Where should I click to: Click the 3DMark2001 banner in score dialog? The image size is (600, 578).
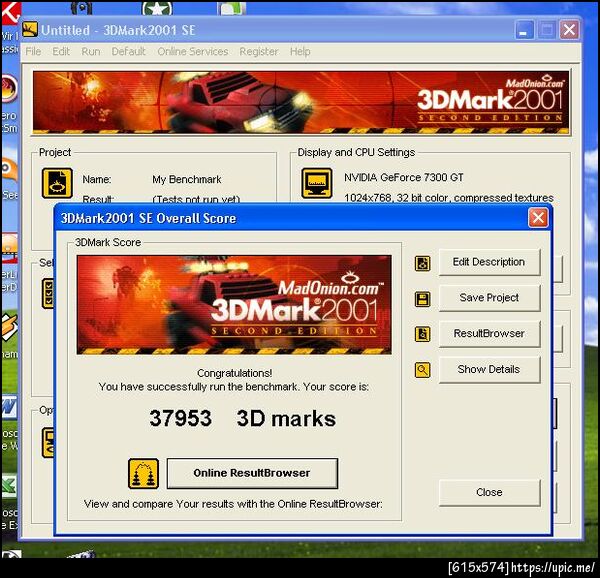(234, 305)
